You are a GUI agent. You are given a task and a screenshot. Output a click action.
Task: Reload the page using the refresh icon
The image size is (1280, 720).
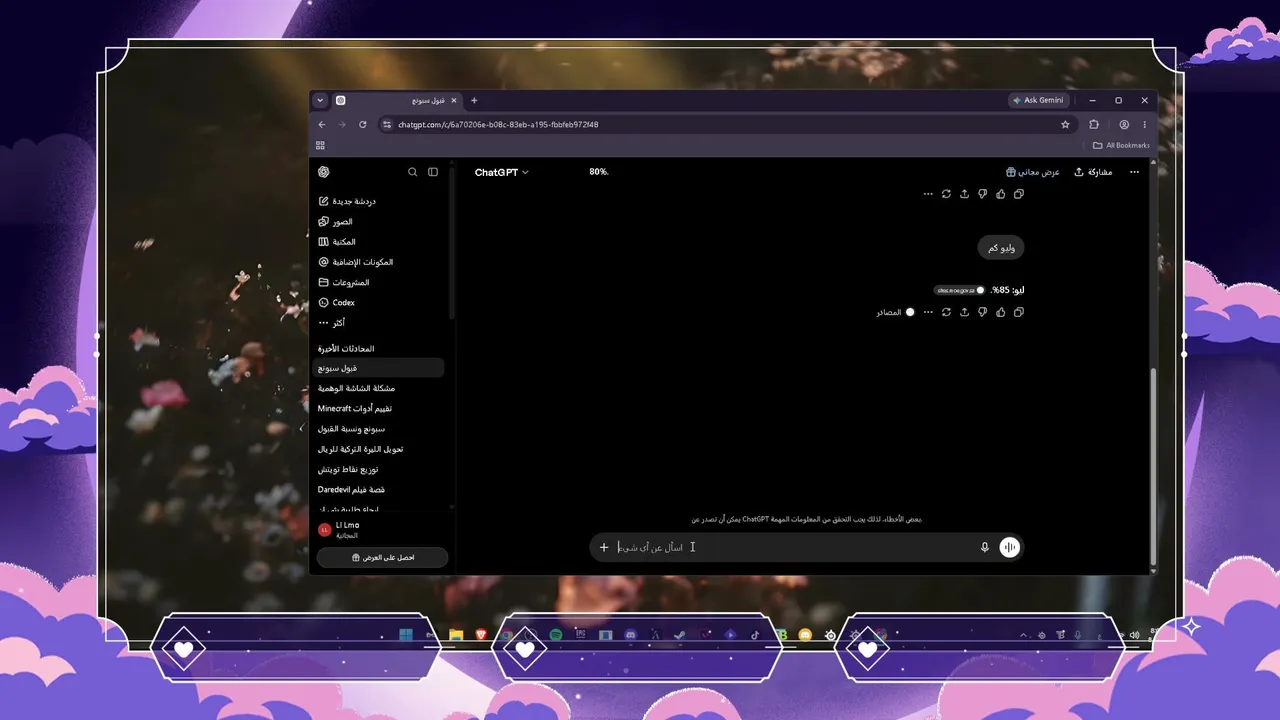pos(363,125)
